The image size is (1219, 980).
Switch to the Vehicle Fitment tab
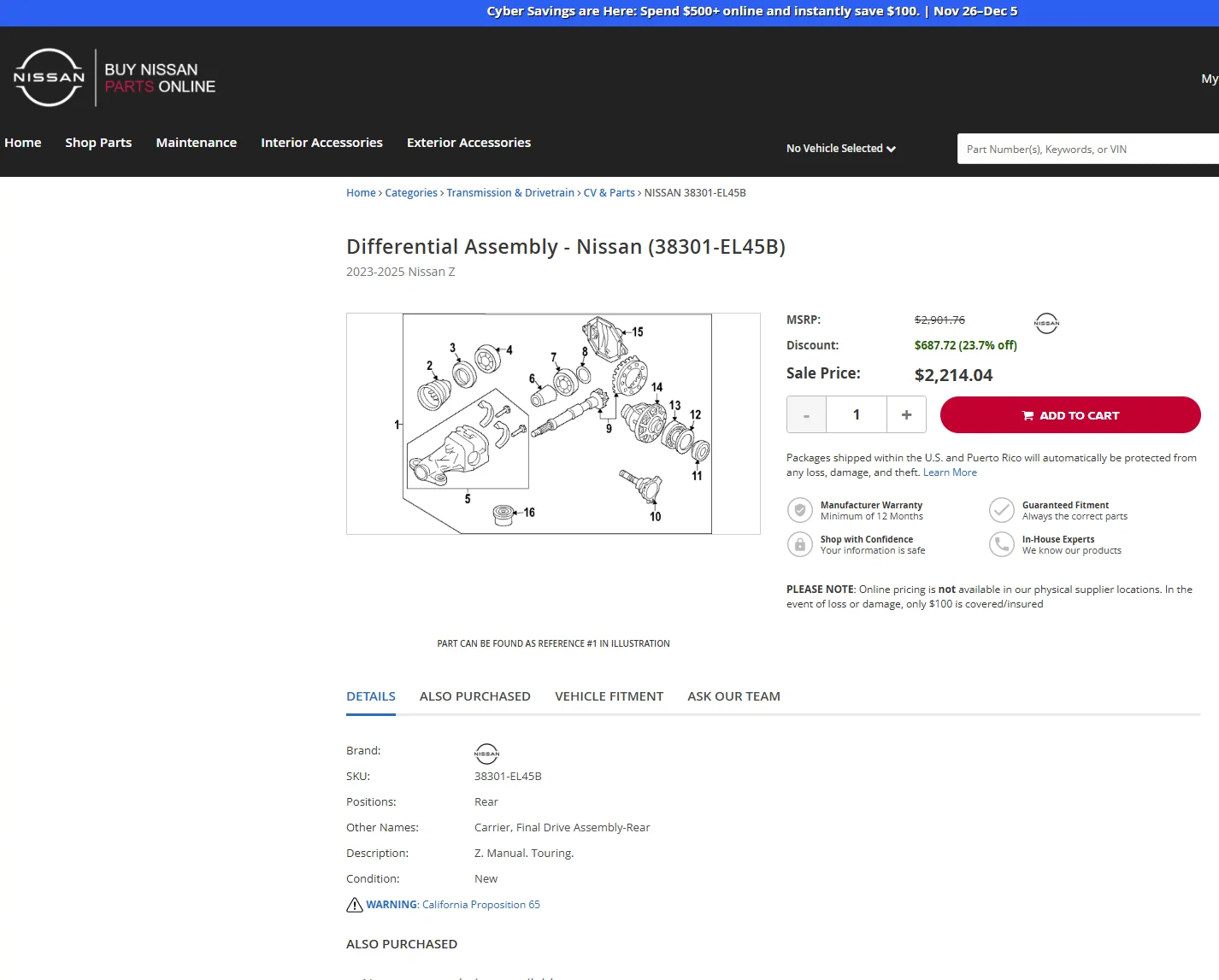609,696
